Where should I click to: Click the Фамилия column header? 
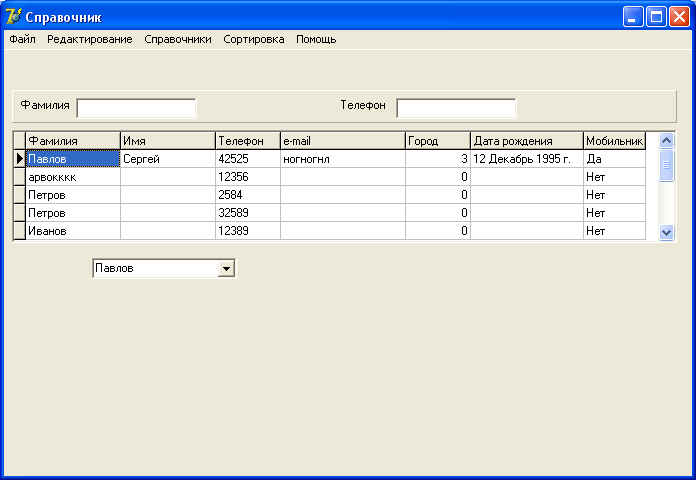coord(73,141)
